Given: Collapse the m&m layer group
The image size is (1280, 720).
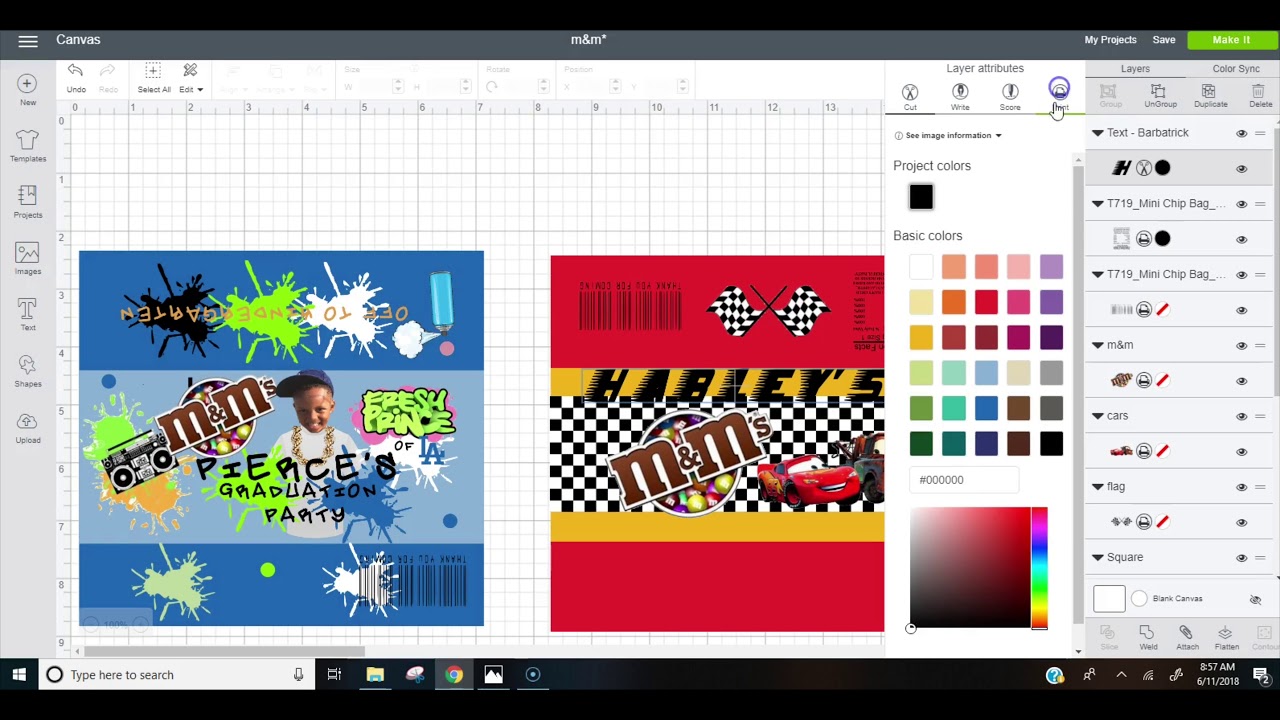Looking at the screenshot, I should pyautogui.click(x=1097, y=345).
